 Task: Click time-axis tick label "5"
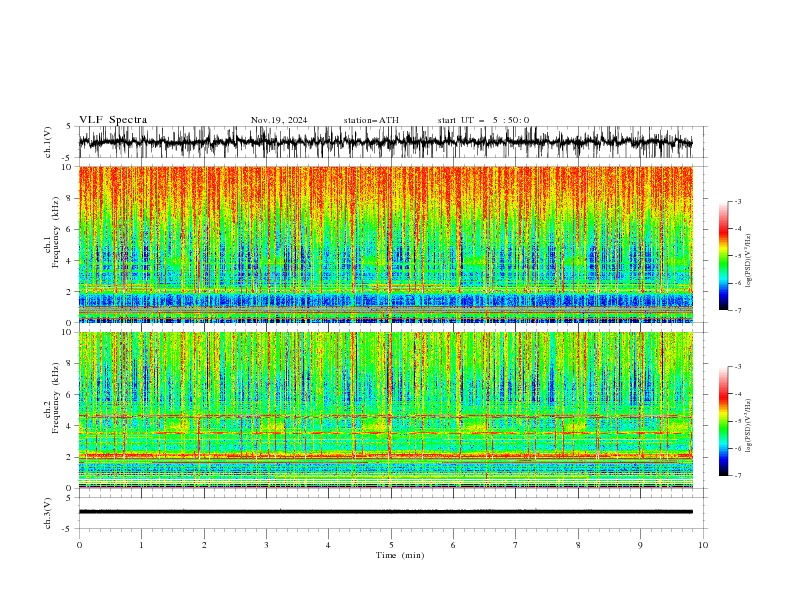pos(391,545)
